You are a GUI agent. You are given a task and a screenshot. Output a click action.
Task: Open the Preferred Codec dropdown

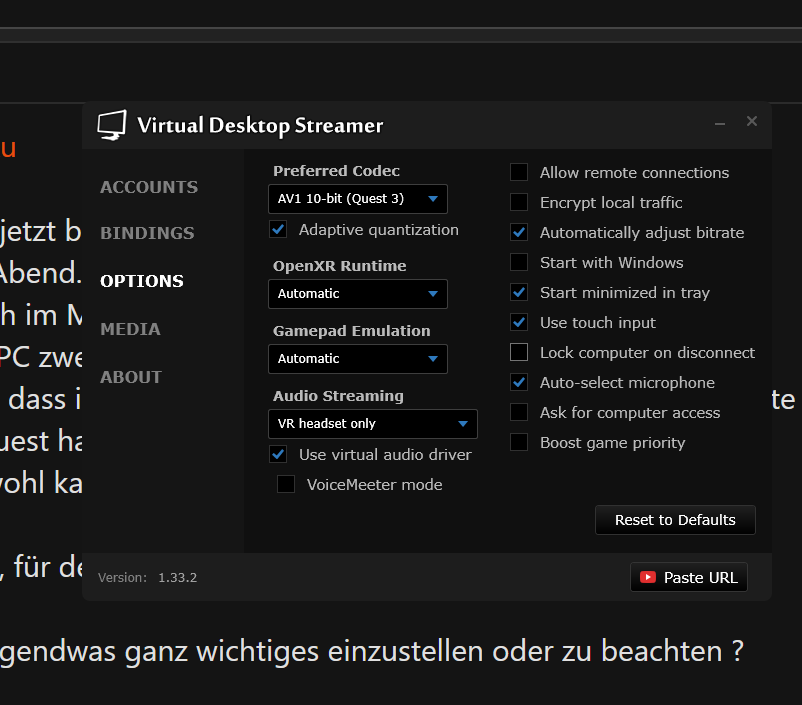[x=358, y=199]
